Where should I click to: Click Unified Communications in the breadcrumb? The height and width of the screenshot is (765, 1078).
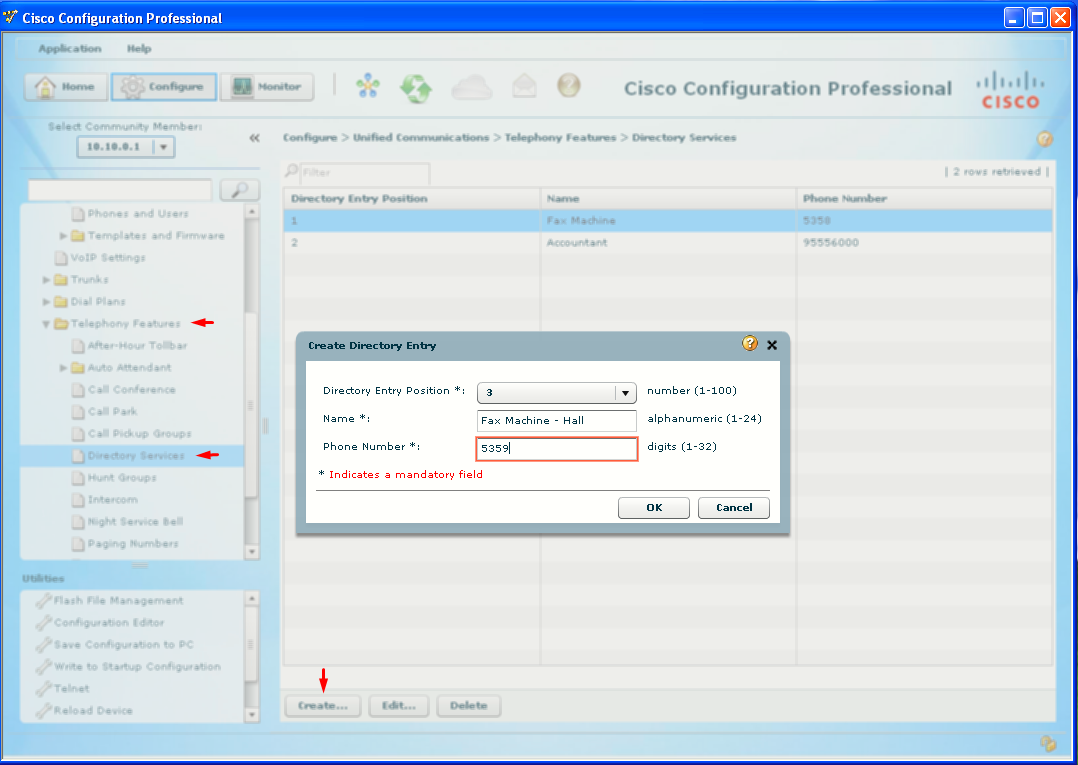coord(421,137)
